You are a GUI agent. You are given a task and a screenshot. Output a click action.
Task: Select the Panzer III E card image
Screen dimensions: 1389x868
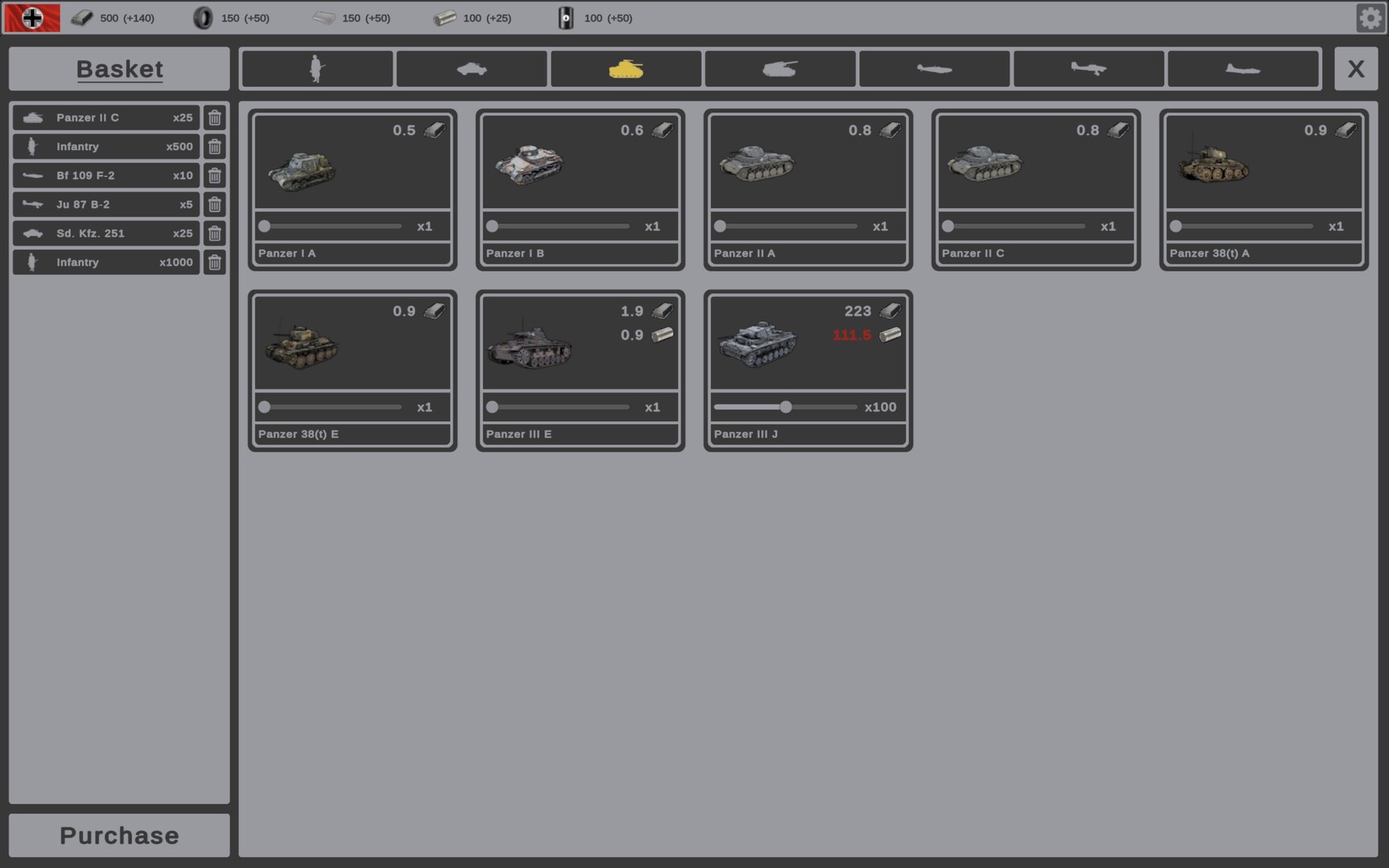click(531, 346)
